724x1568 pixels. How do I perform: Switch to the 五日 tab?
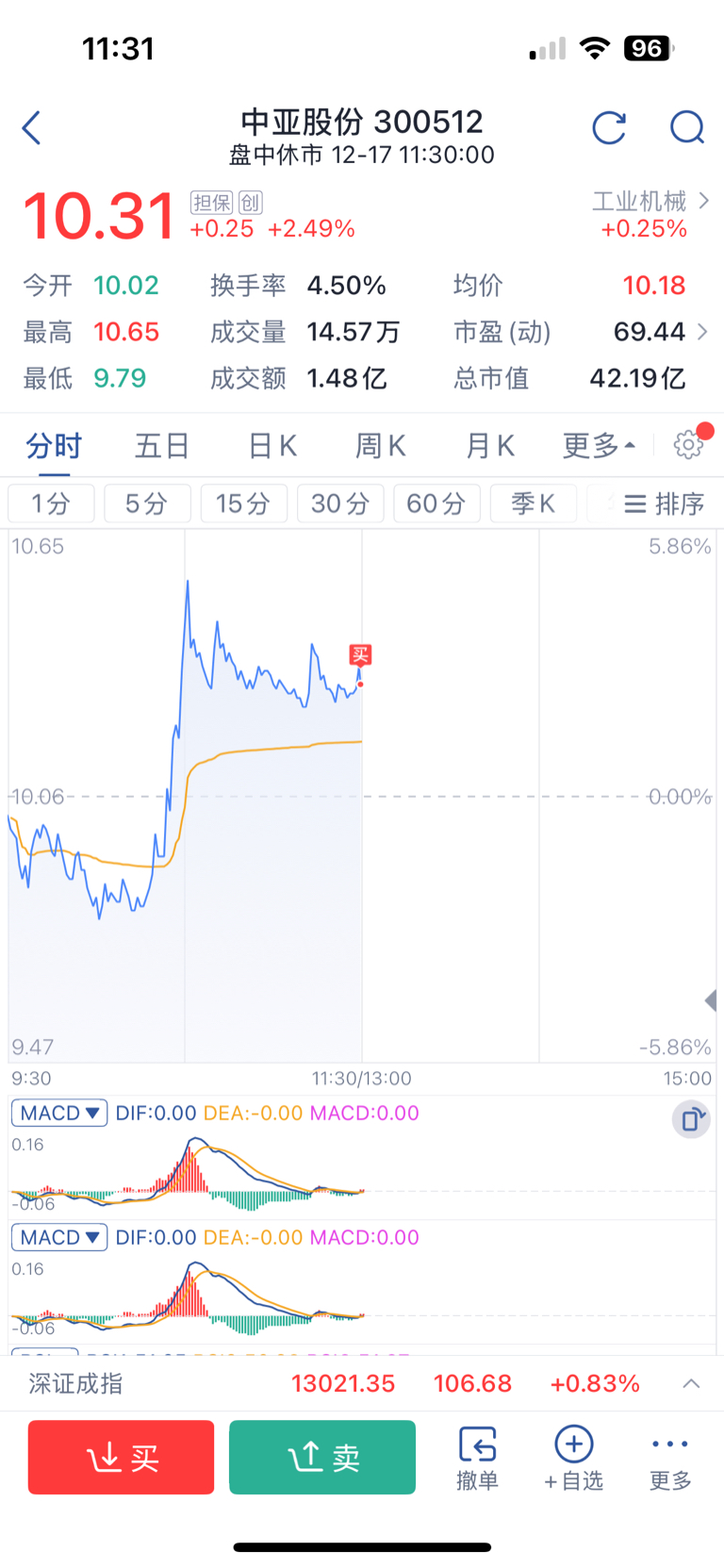162,445
